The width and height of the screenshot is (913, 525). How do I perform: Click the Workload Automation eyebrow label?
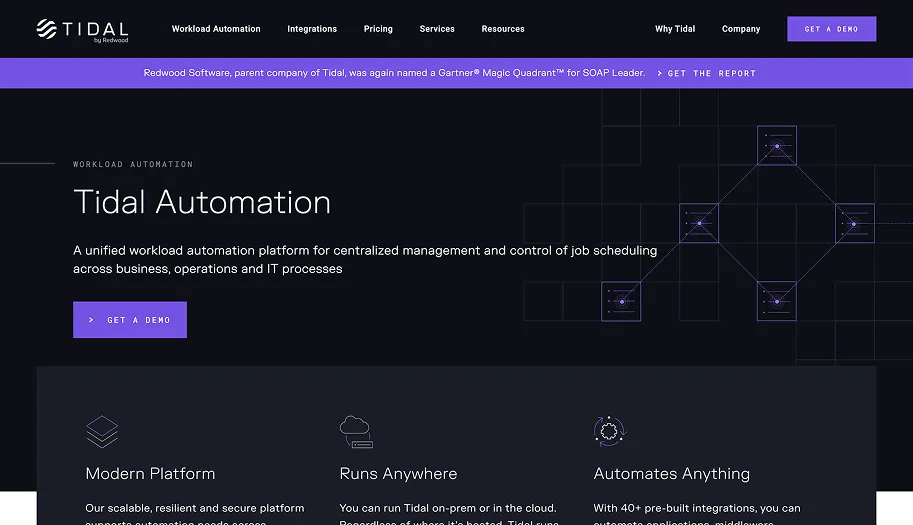click(133, 164)
